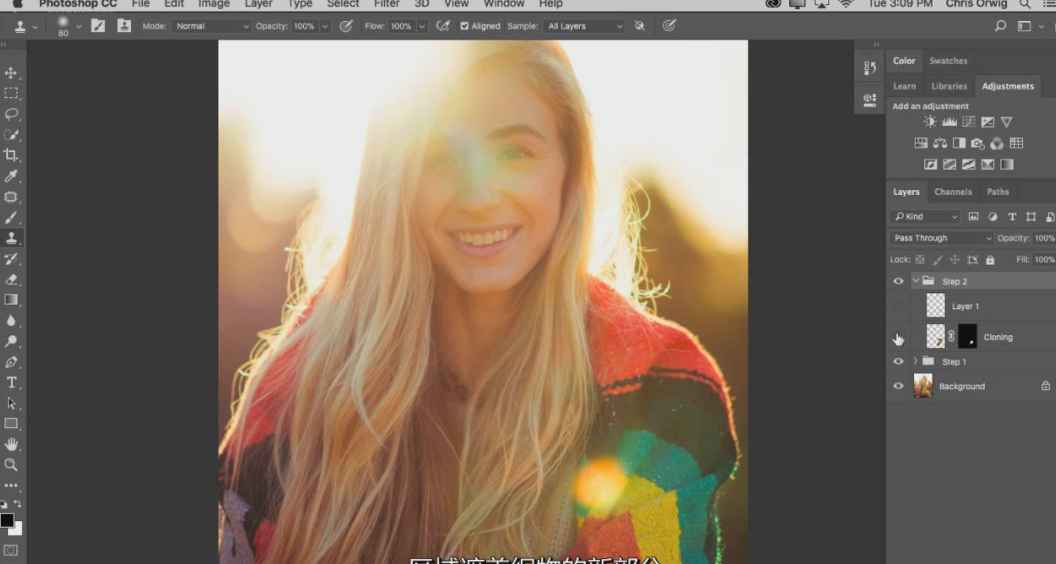1056x564 pixels.
Task: Select the Eyedropper tool
Action: click(x=11, y=176)
